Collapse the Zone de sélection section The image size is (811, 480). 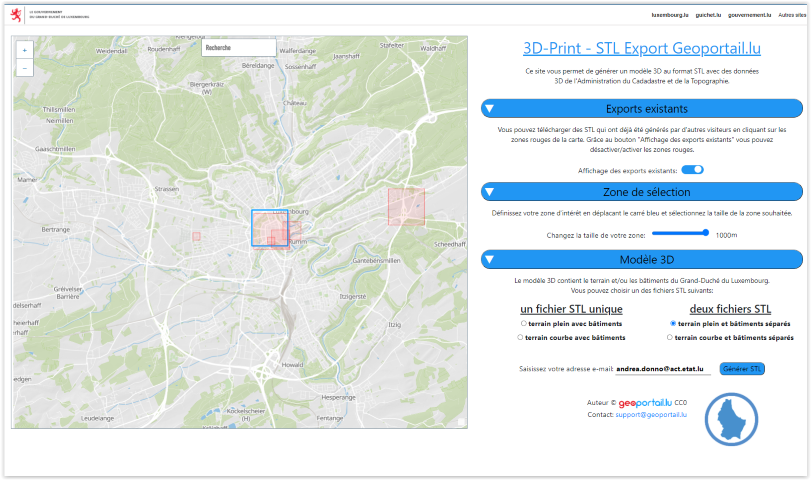click(491, 192)
